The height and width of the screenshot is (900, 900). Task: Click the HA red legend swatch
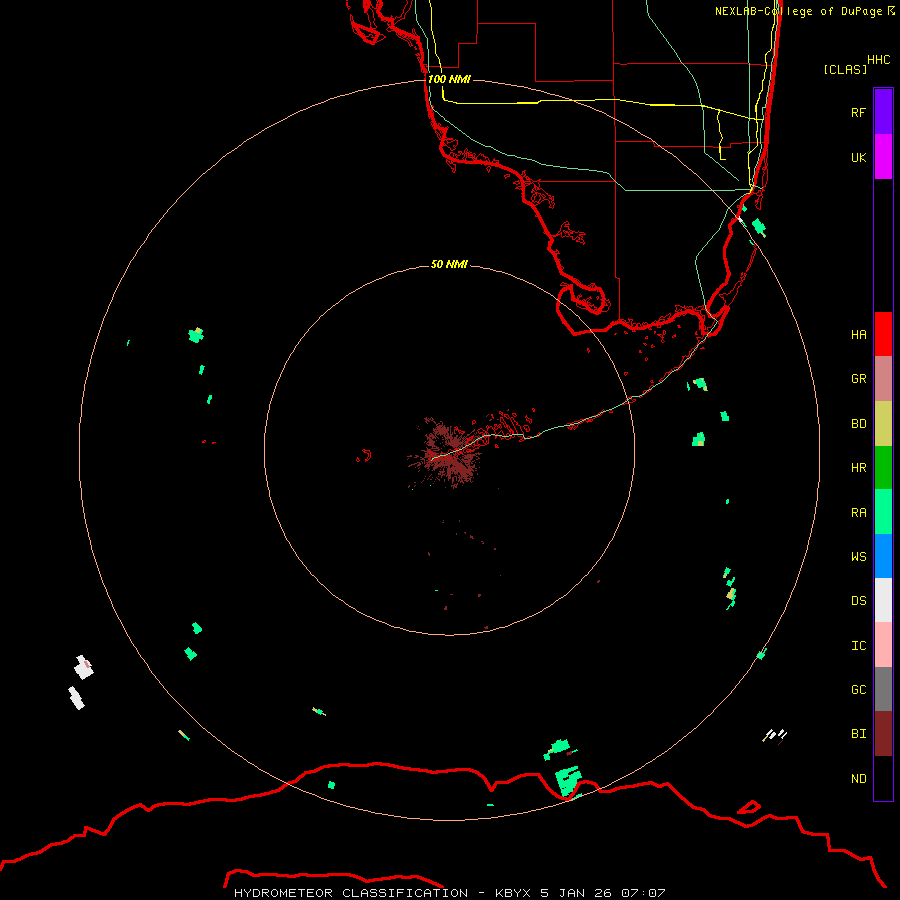pyautogui.click(x=883, y=334)
